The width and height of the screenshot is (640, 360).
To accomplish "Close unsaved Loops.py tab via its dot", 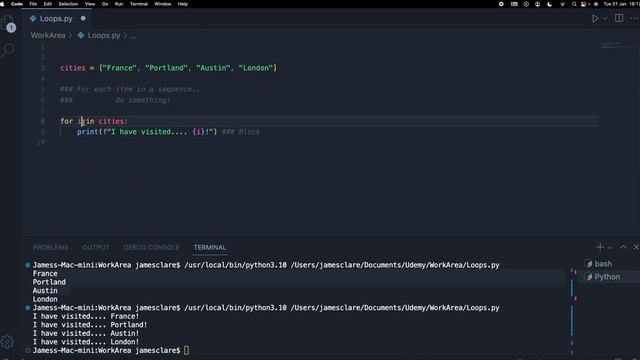I will [x=83, y=18].
